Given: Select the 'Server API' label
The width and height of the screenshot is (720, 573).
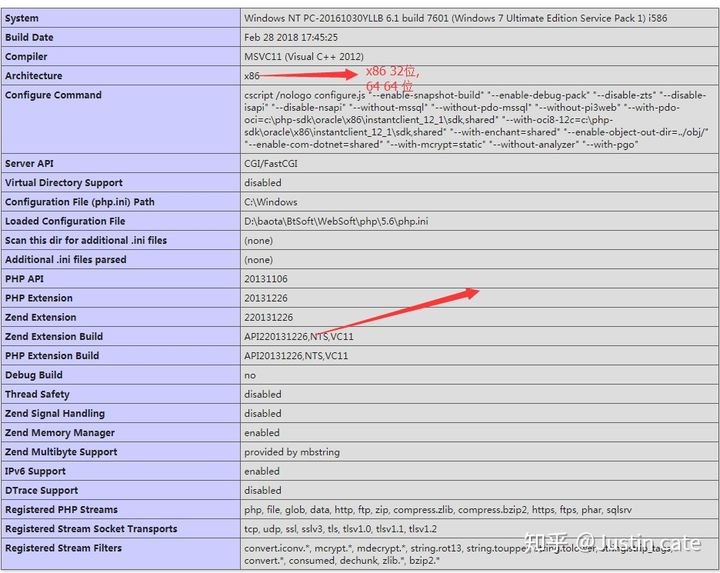Looking at the screenshot, I should click(x=29, y=163).
